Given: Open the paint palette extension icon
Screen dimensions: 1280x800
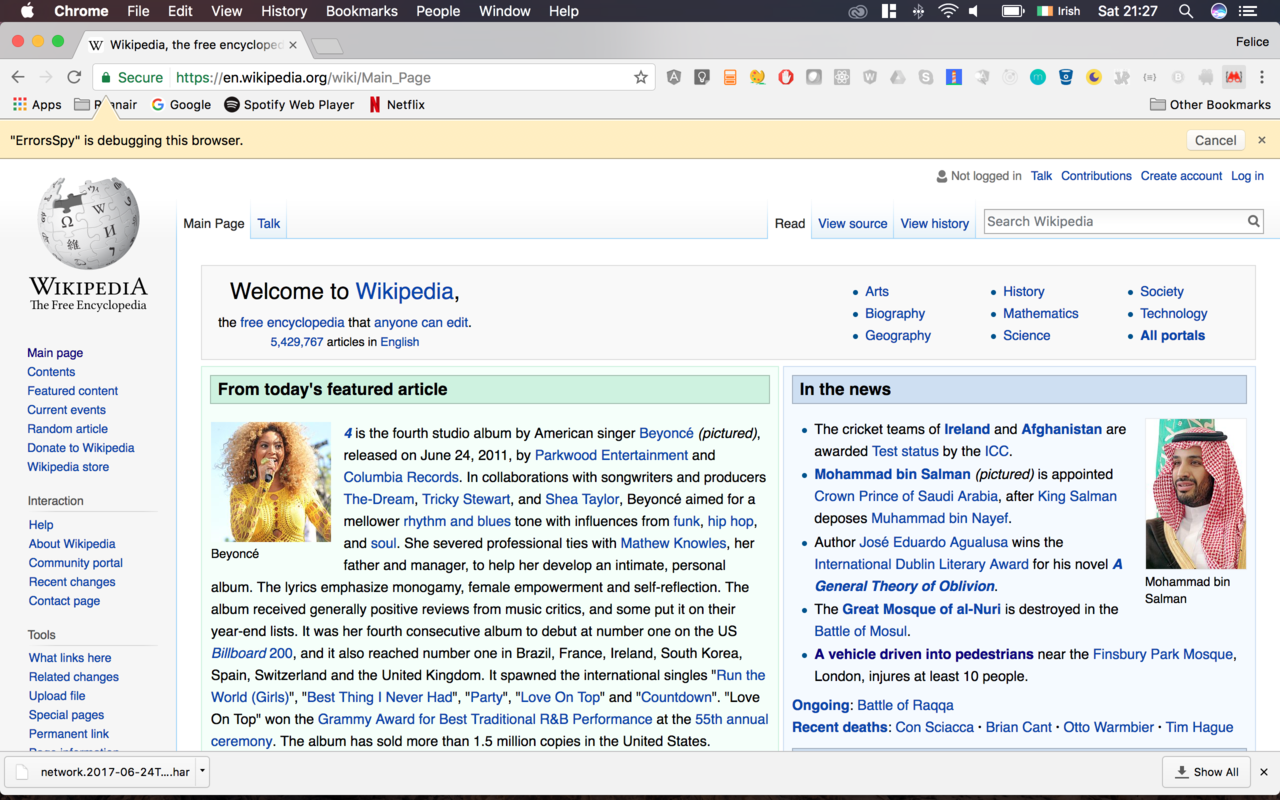Looking at the screenshot, I should pyautogui.click(x=758, y=77).
